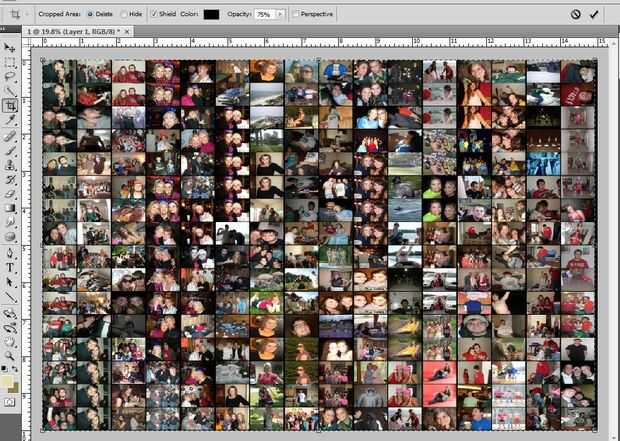Select the Horizontal Type tool
Screen dimensions: 620x441
pyautogui.click(x=9, y=268)
